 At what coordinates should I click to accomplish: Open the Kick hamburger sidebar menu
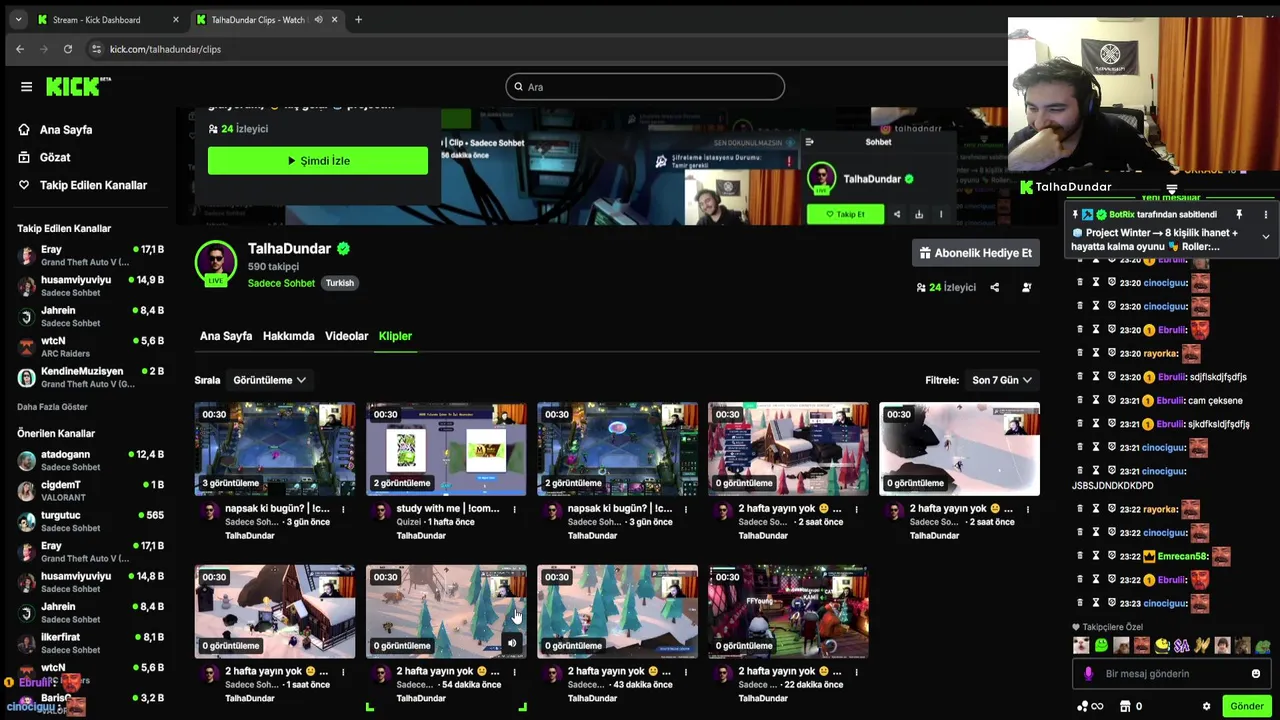pyautogui.click(x=26, y=87)
